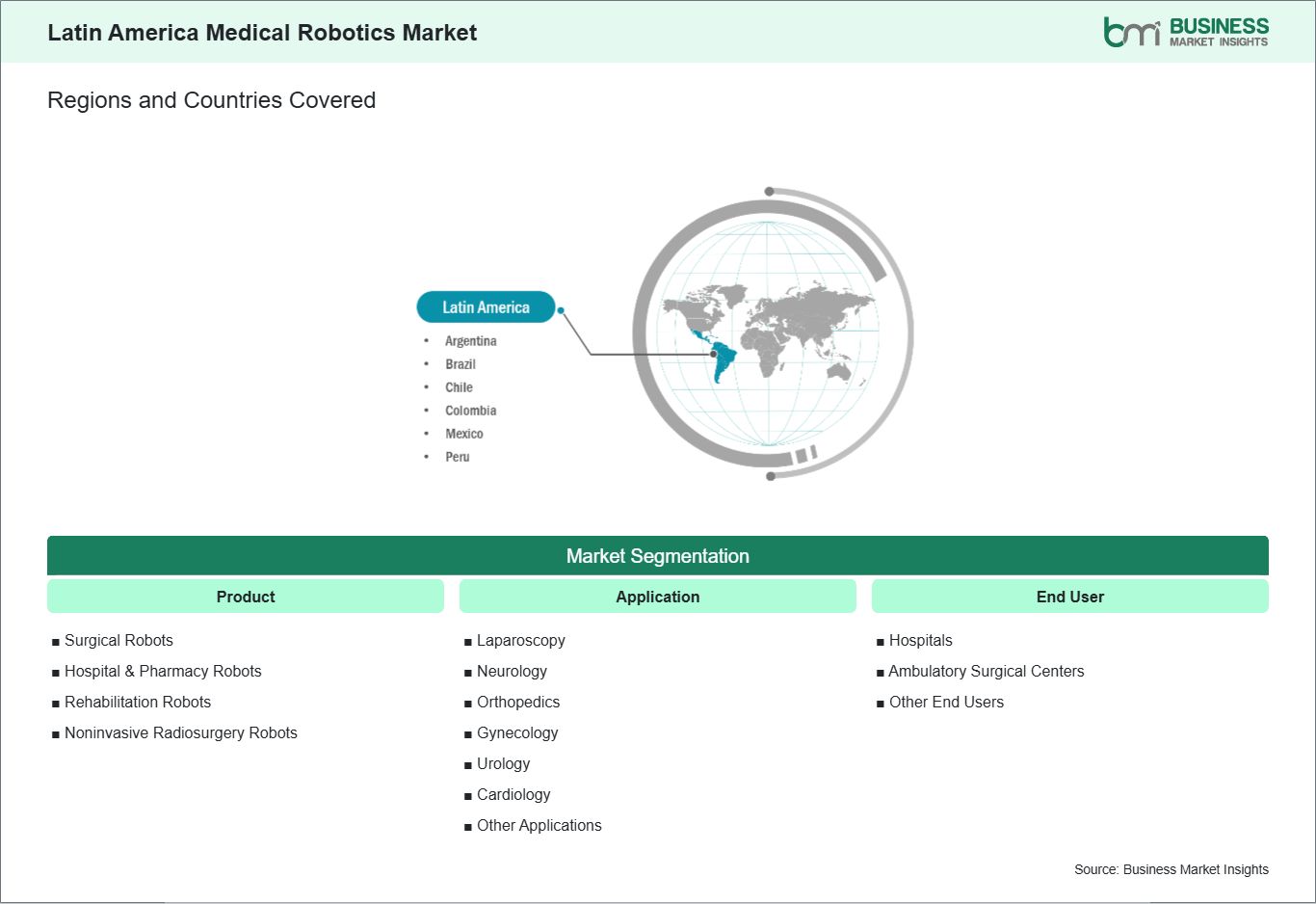Click Ambulatory Surgical Centers end user item

987,671
